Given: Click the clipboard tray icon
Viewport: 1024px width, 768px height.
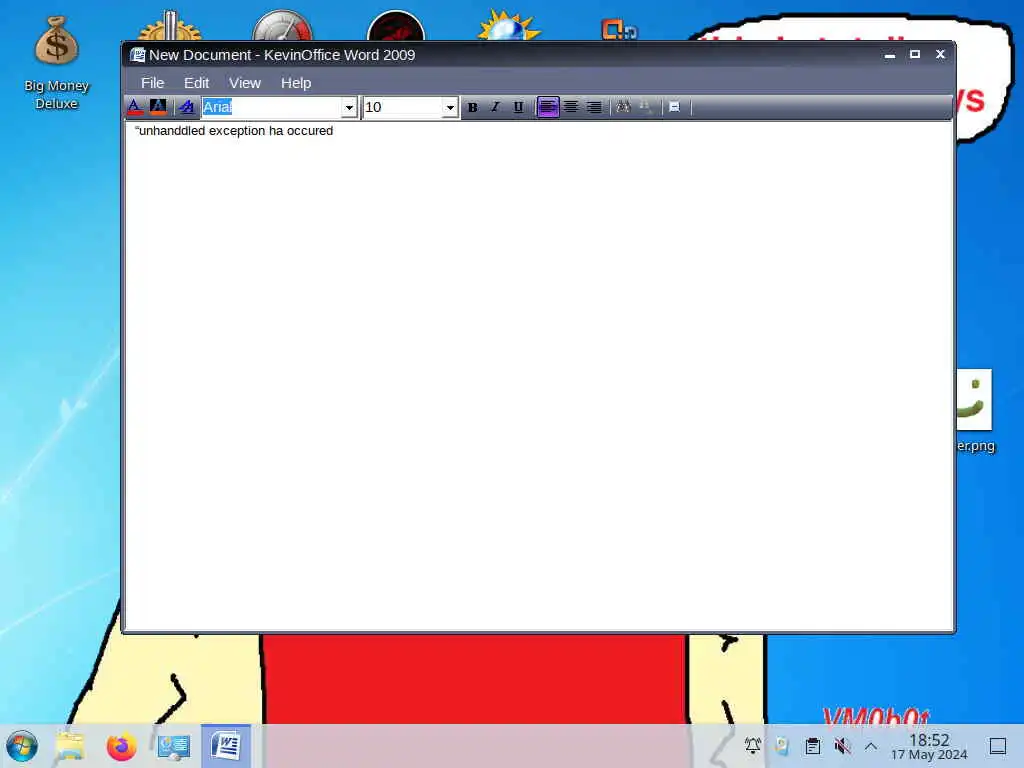Looking at the screenshot, I should click(x=812, y=745).
